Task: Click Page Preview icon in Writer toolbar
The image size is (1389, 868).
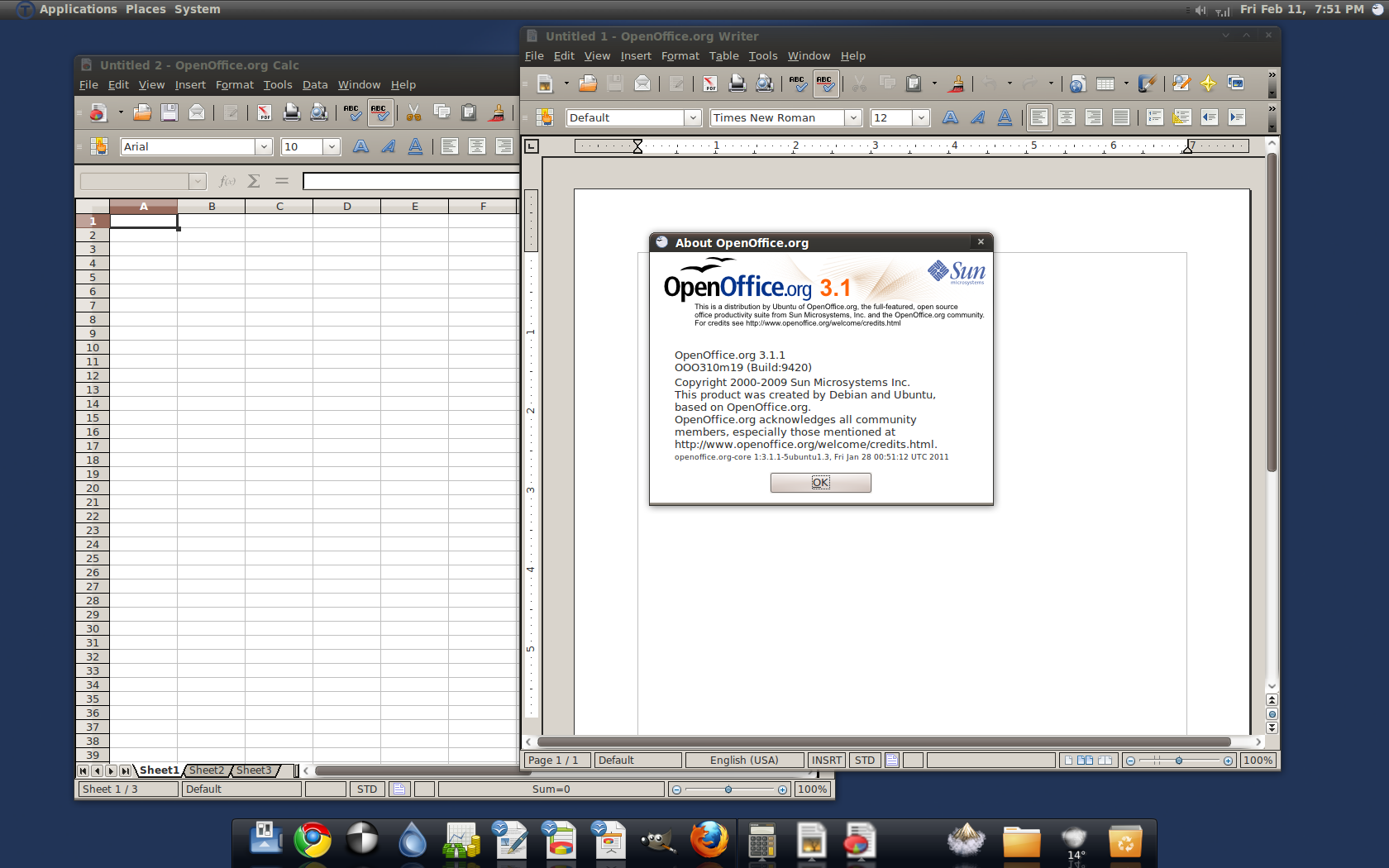Action: point(765,83)
